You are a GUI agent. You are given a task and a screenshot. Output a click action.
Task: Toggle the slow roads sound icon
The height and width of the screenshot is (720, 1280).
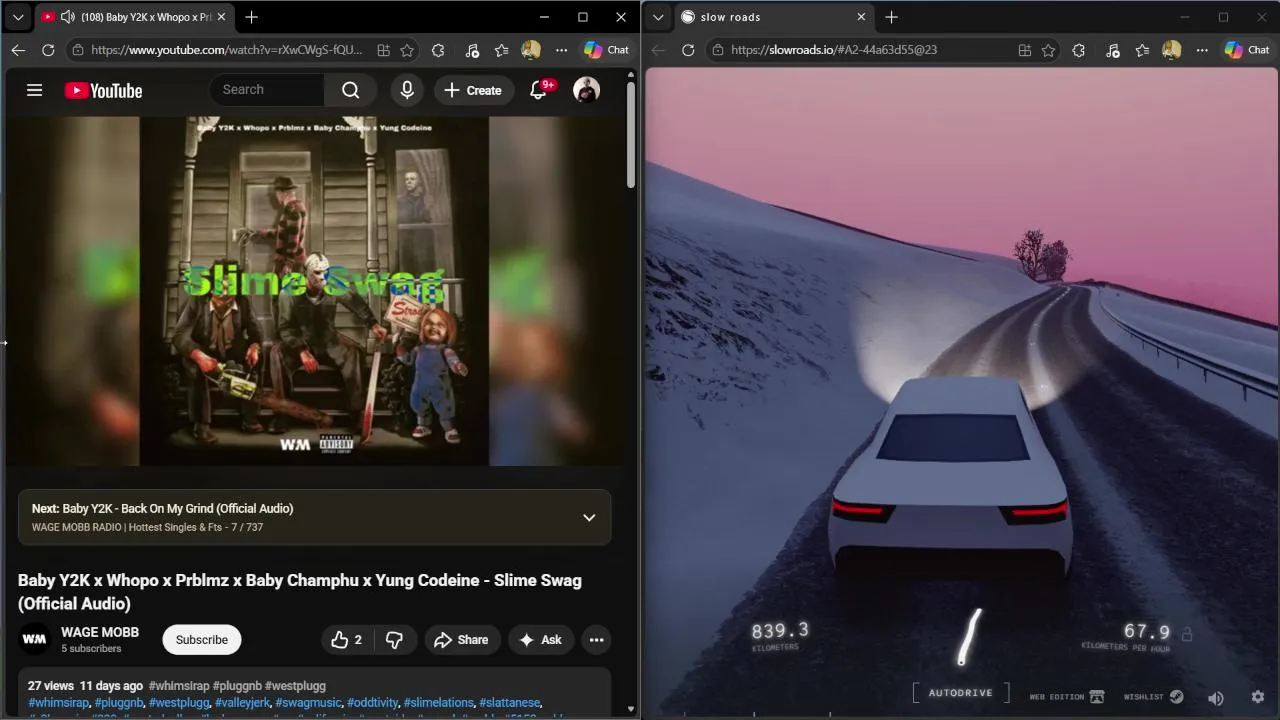[1216, 697]
